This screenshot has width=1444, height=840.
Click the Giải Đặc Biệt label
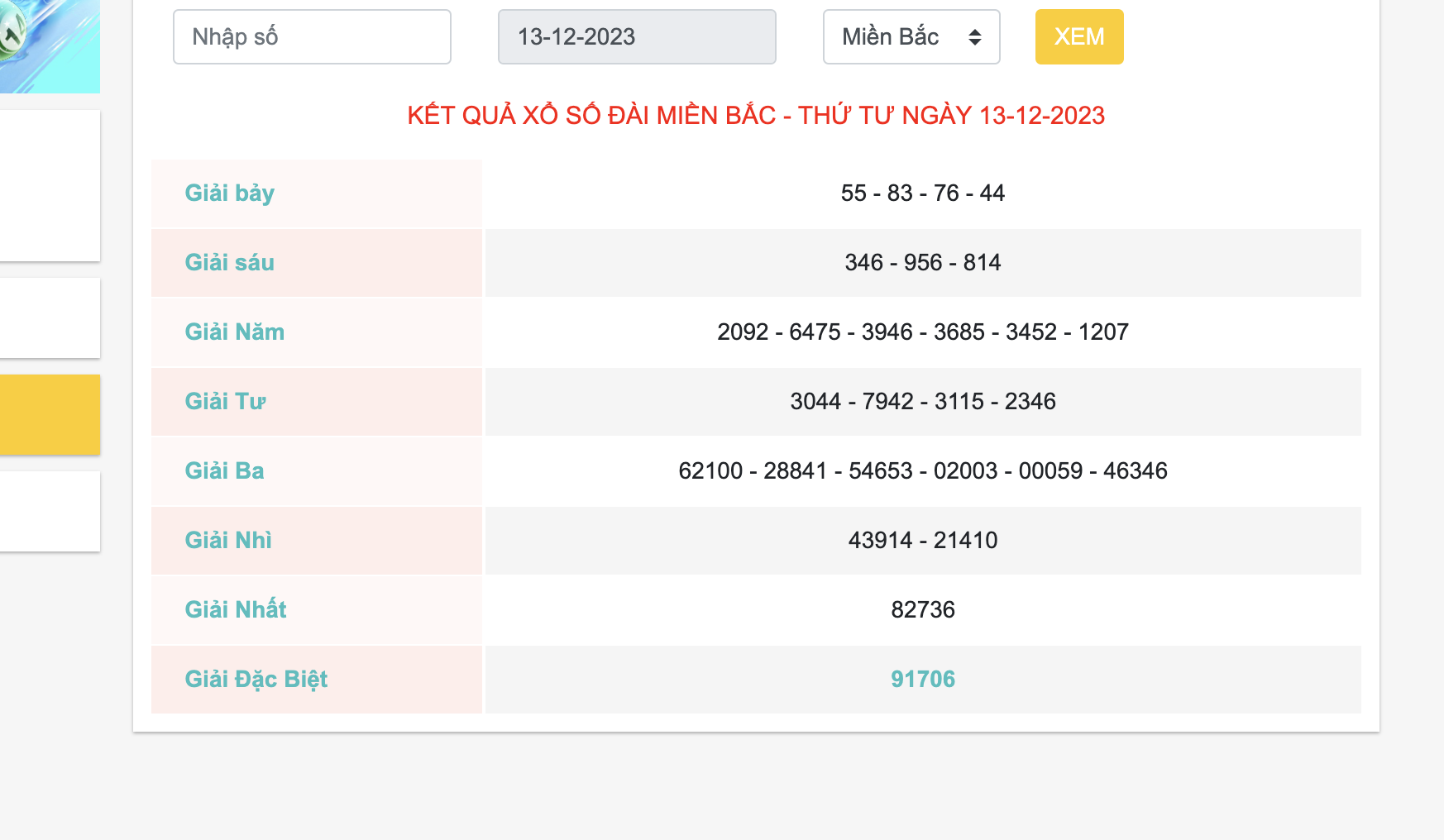coord(256,680)
